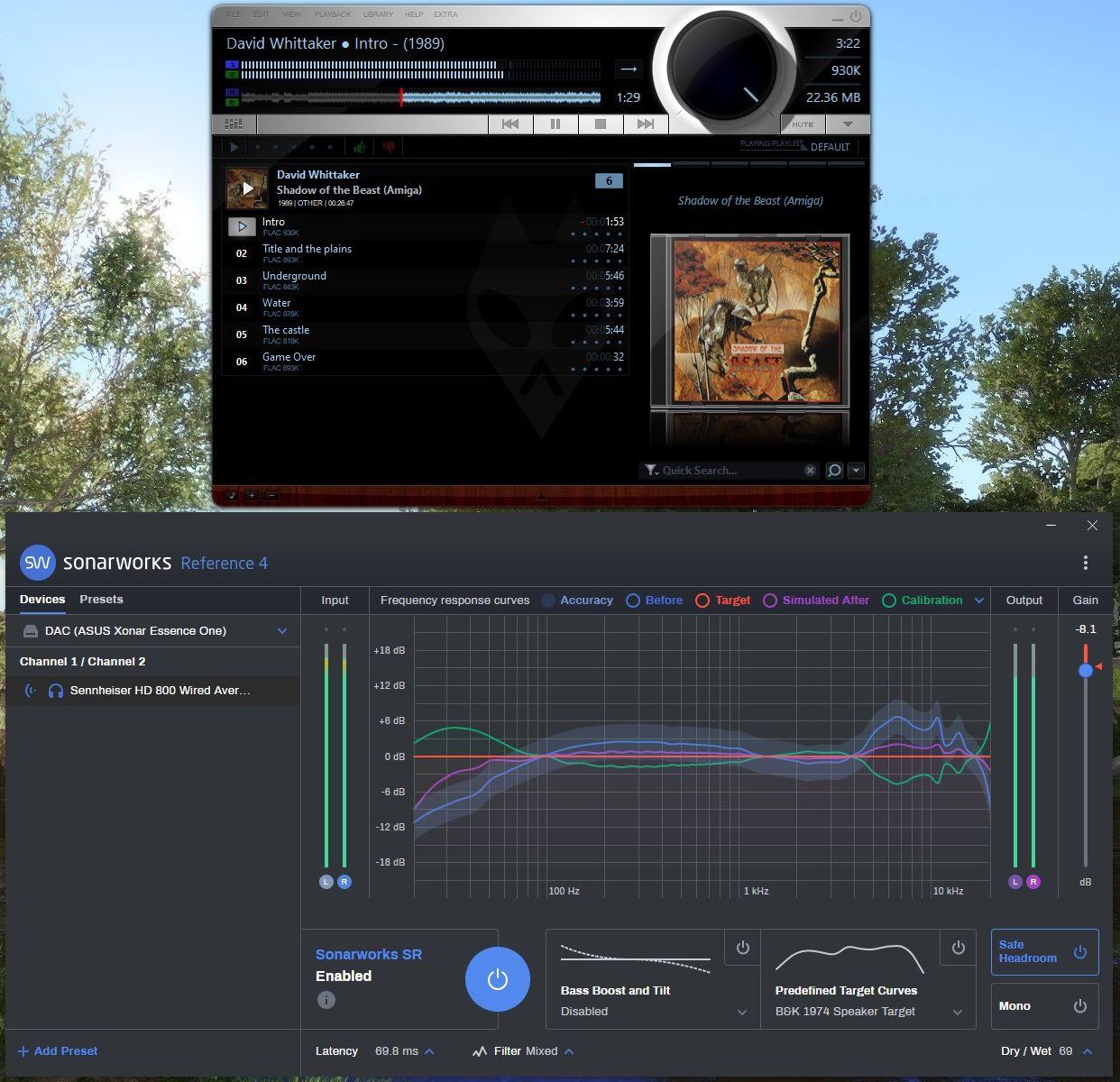Image resolution: width=1120 pixels, height=1082 pixels.
Task: Click the player power icon
Action: pos(856,16)
